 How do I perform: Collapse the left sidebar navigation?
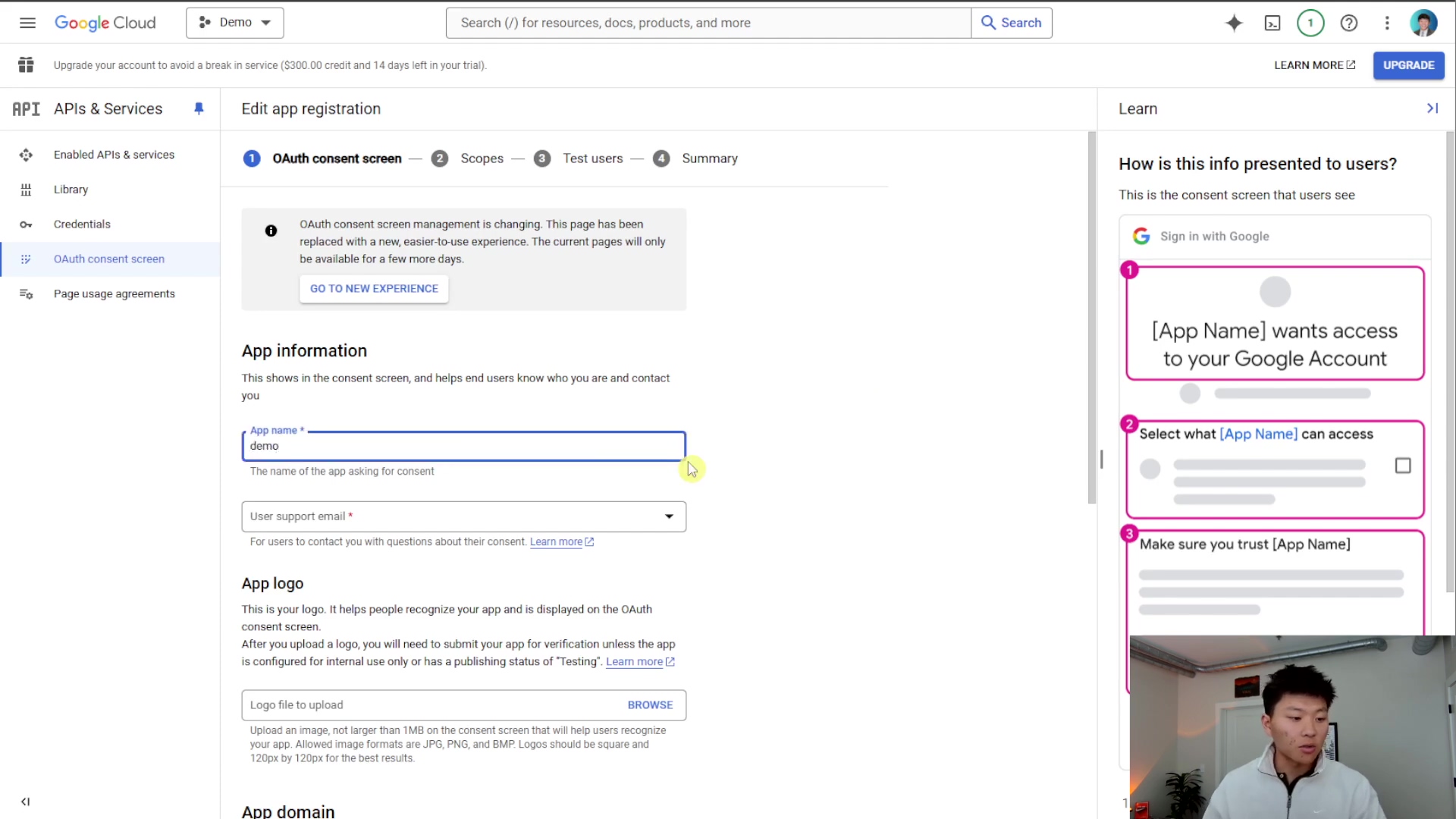point(25,802)
